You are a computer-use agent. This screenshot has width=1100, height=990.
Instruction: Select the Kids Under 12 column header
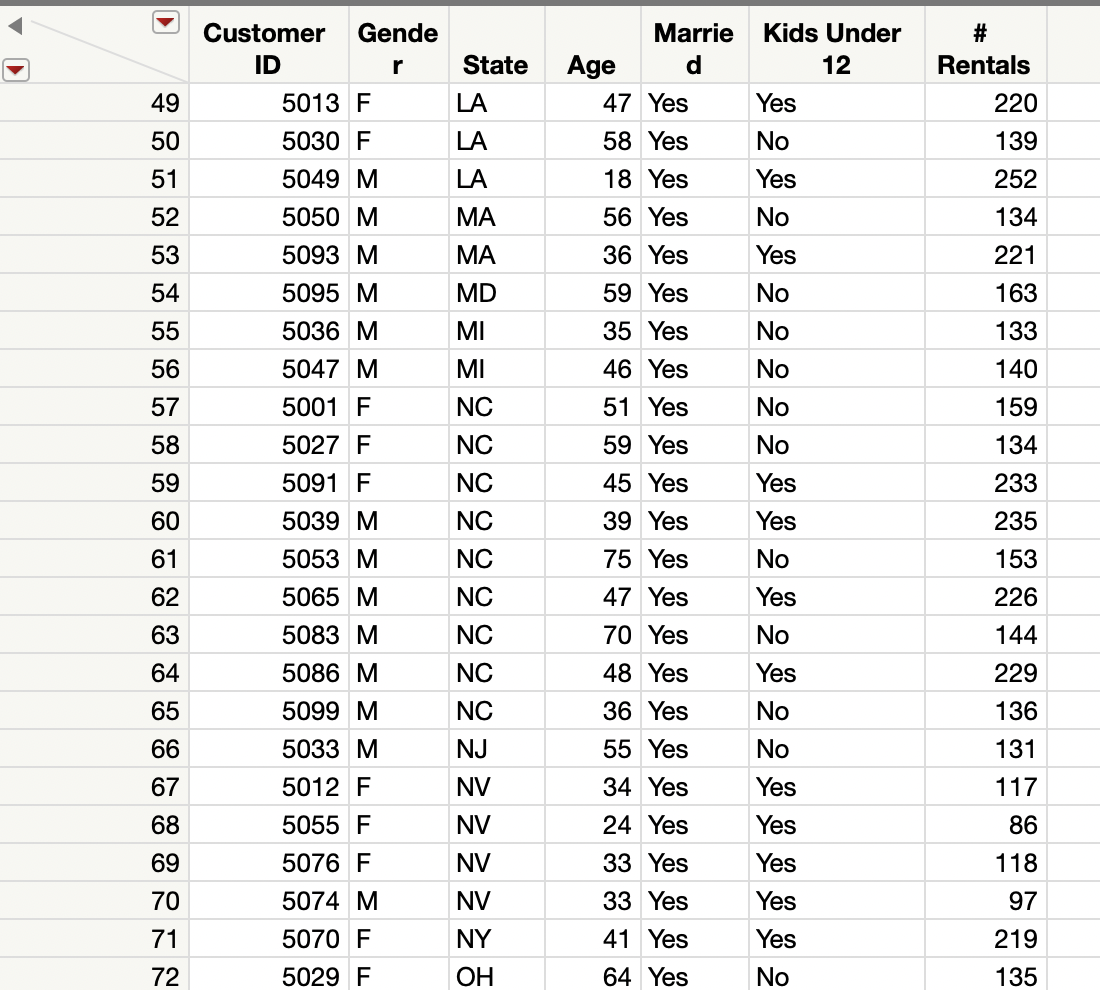coord(832,45)
